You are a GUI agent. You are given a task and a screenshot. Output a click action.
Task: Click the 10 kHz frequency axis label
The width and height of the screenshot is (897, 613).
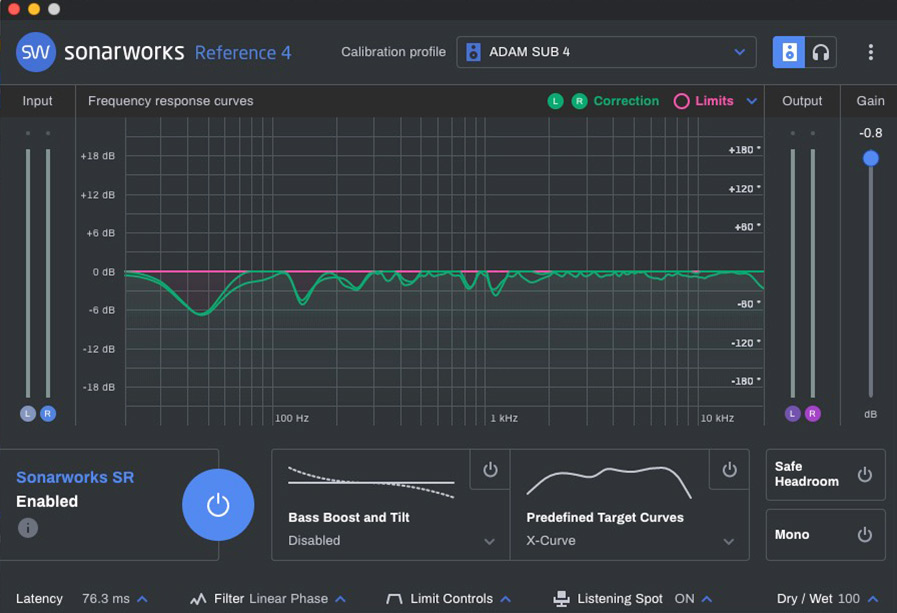coord(717,418)
